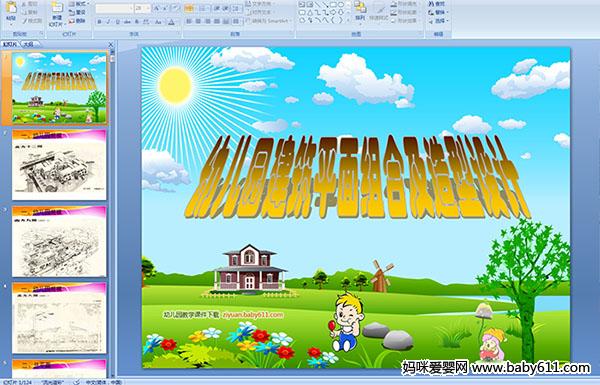
Task: Toggle Center paragraph alignment
Action: (198, 21)
